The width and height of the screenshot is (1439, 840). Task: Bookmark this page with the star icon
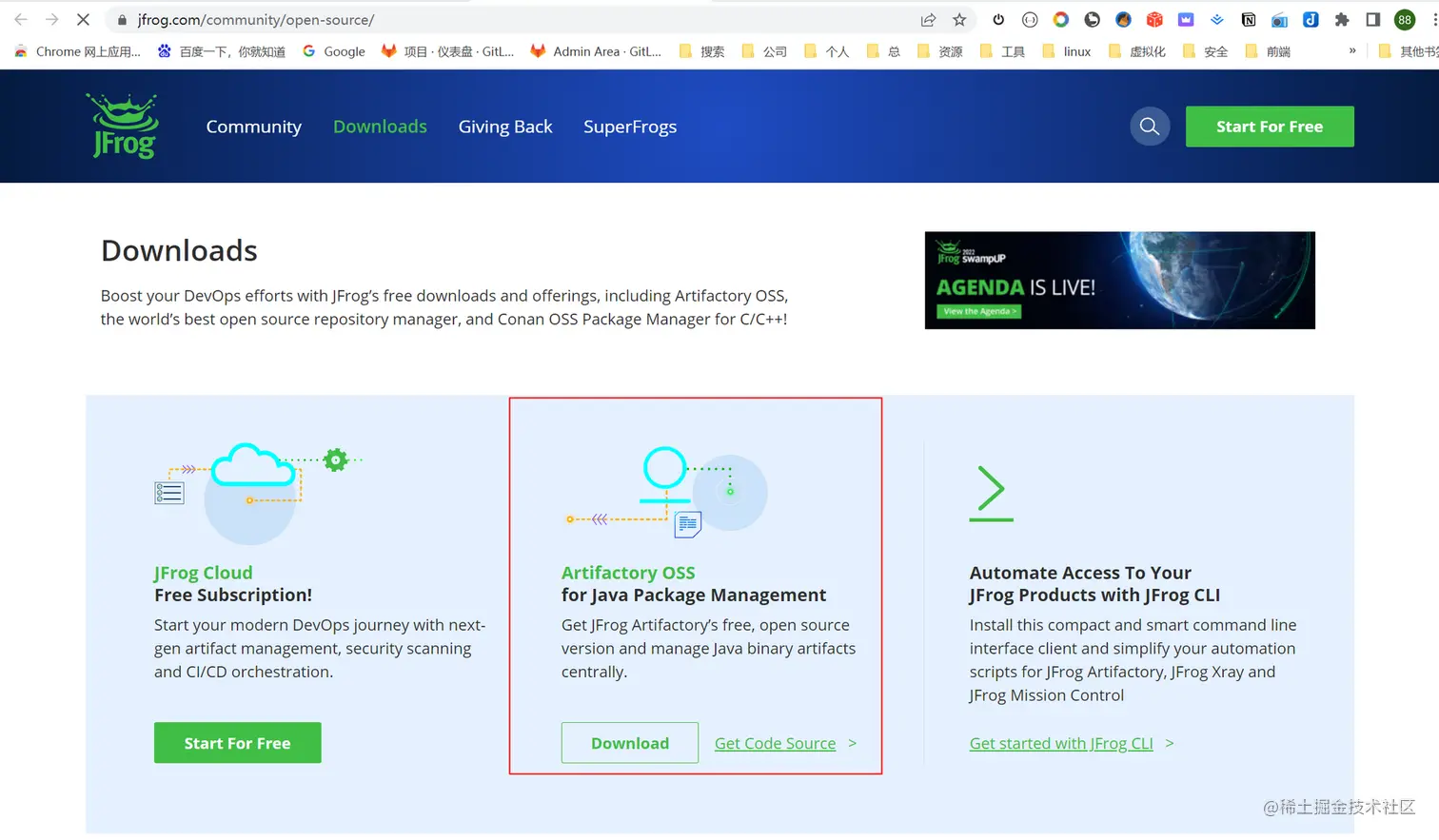pos(959,19)
